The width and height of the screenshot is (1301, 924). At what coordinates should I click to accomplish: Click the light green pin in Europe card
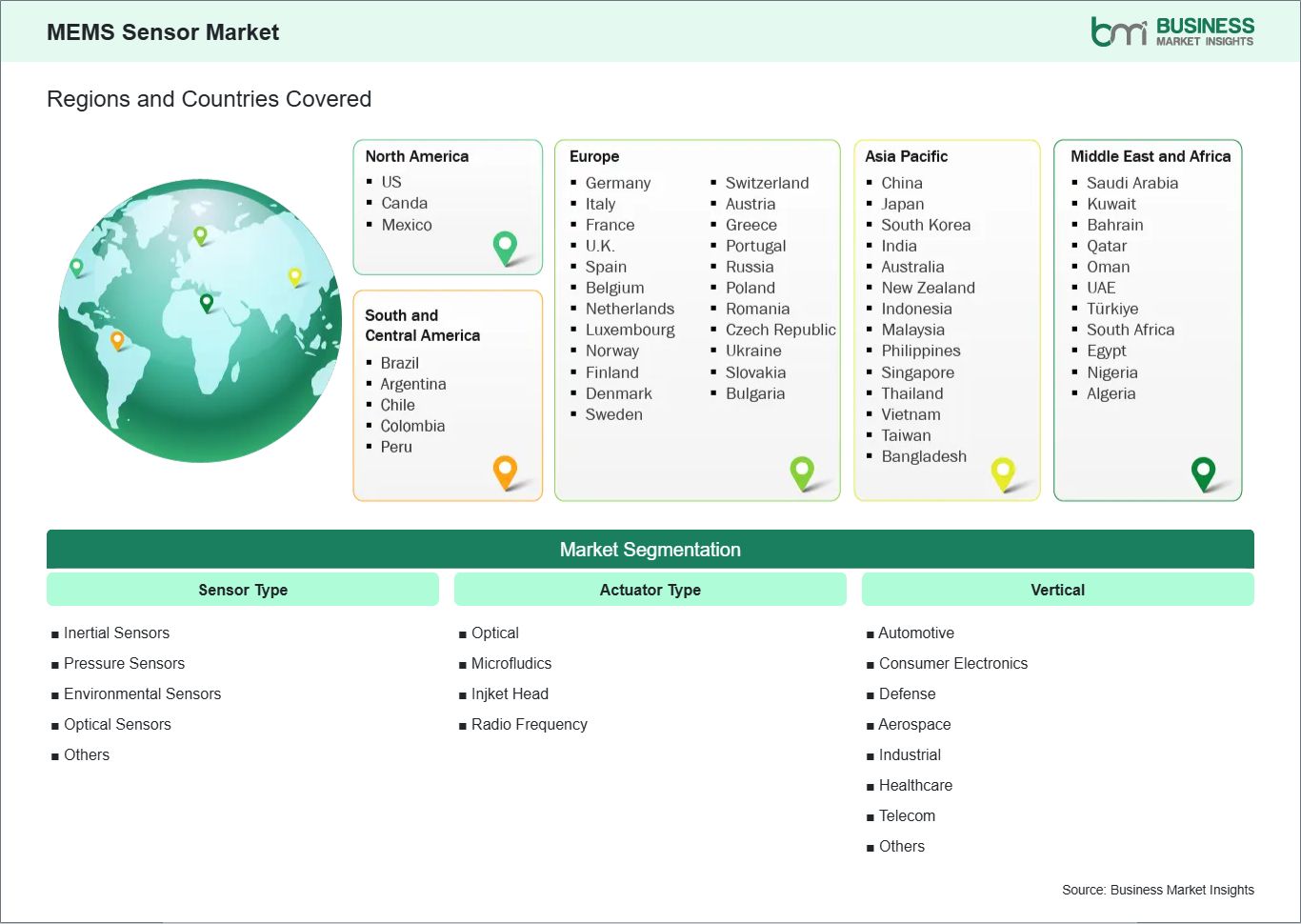802,471
